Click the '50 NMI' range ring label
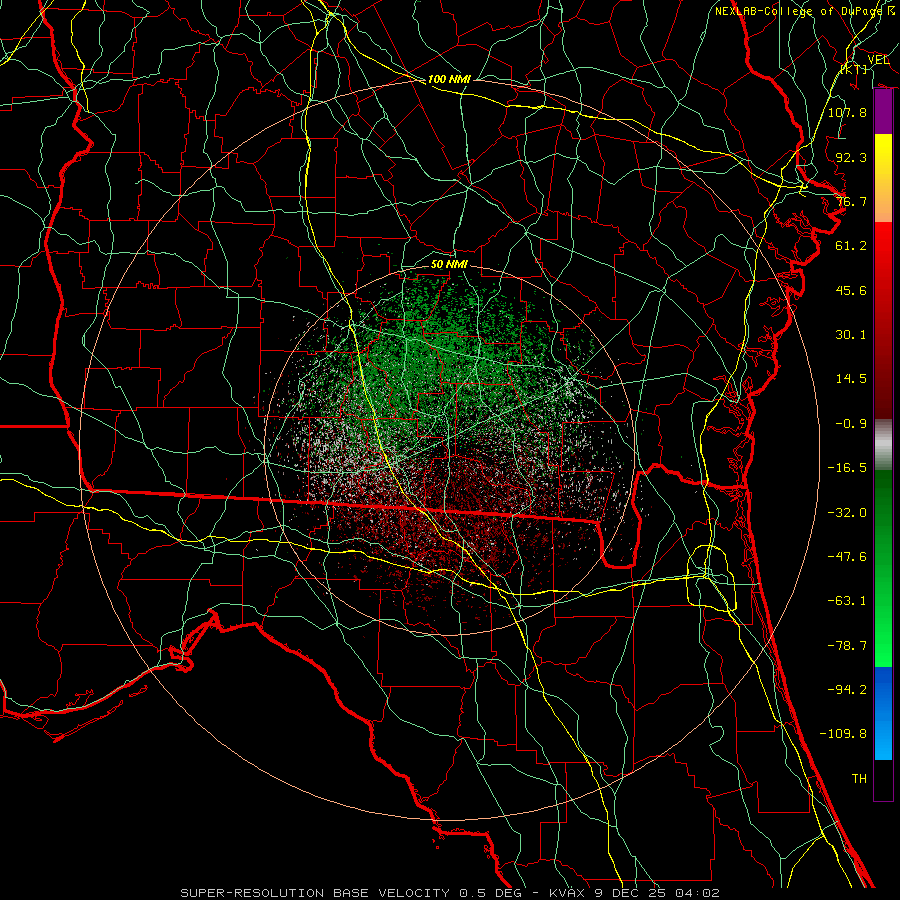The height and width of the screenshot is (900, 900). click(449, 264)
